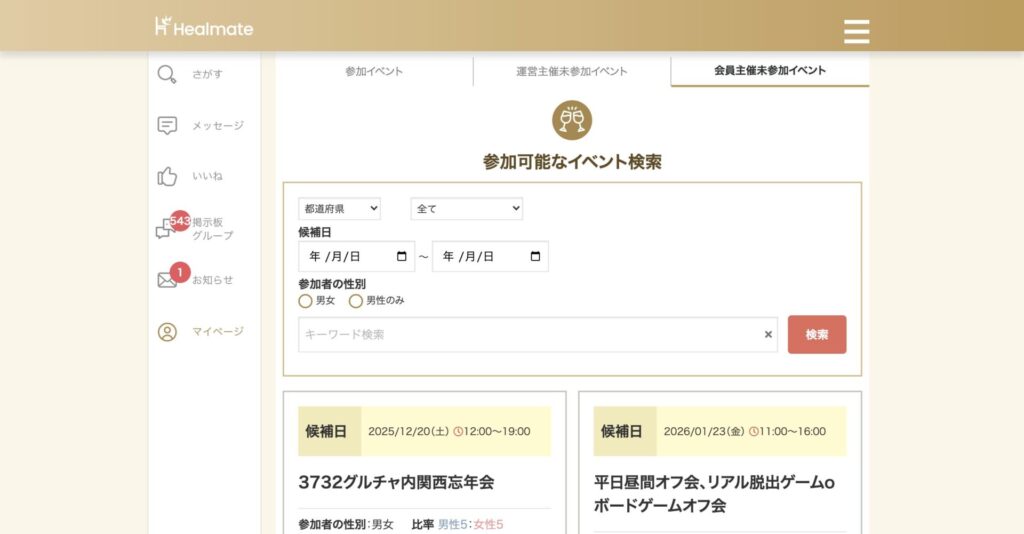Click the date 2026/01/23(金)
The image size is (1024, 534).
704,432
